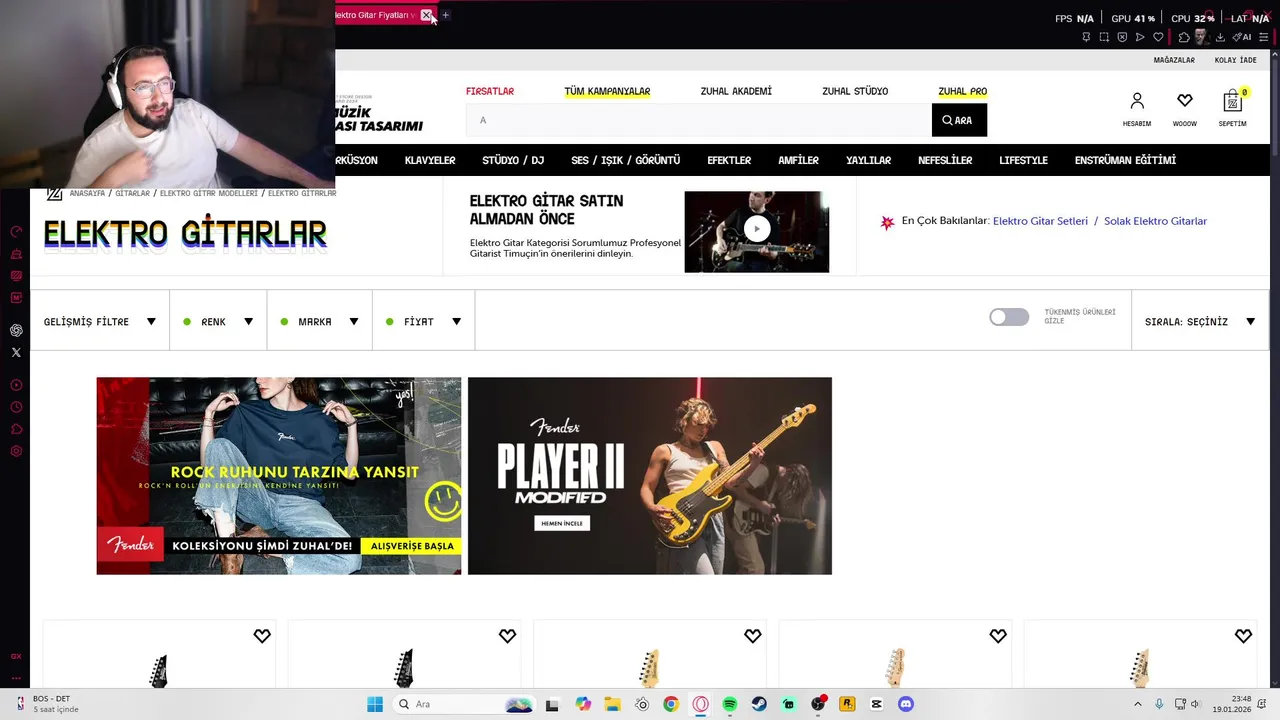The width and height of the screenshot is (1280, 720).
Task: Open extensions cube icon in Opera sidebar
Action: 16,429
